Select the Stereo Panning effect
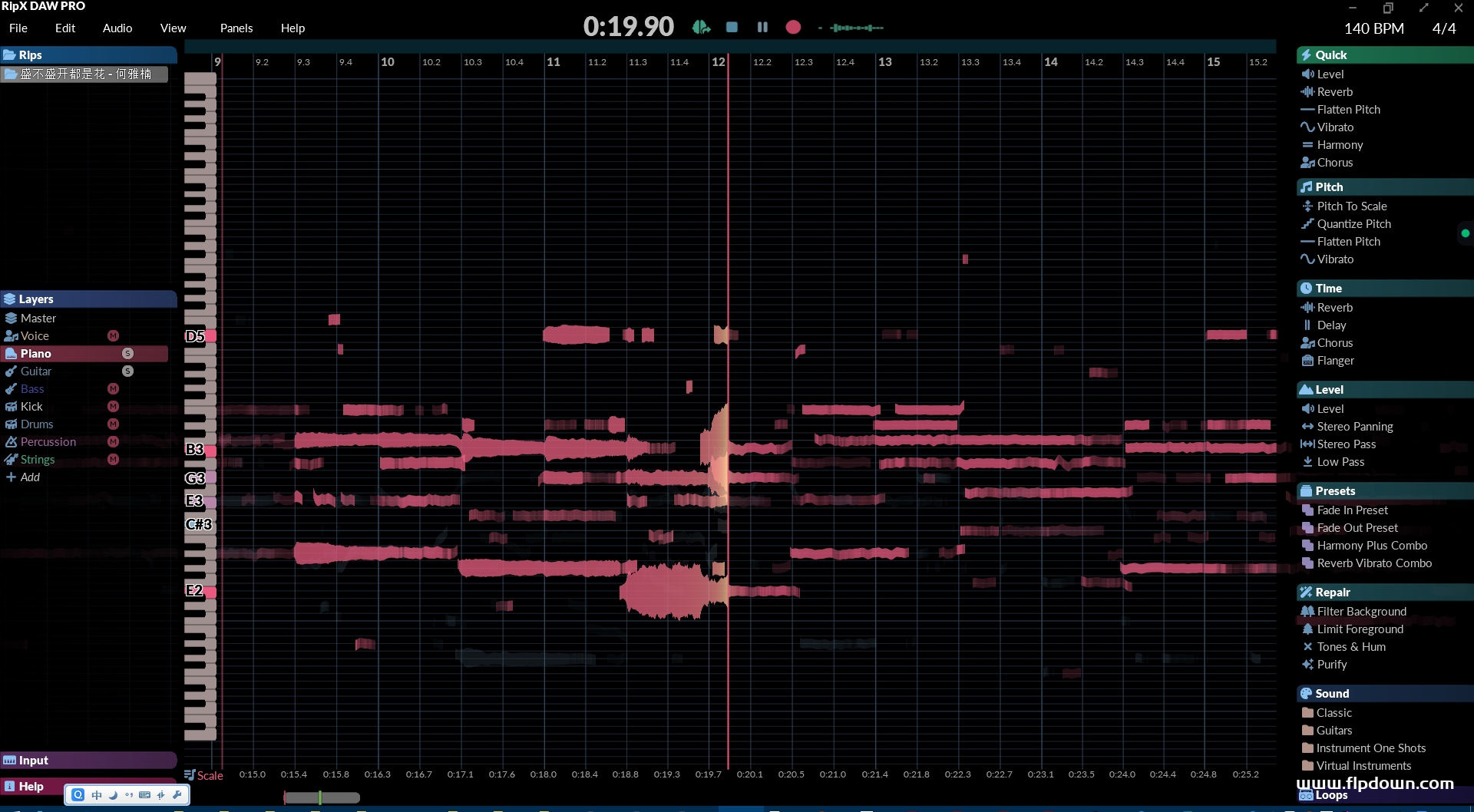The image size is (1474, 812). [x=1354, y=427]
